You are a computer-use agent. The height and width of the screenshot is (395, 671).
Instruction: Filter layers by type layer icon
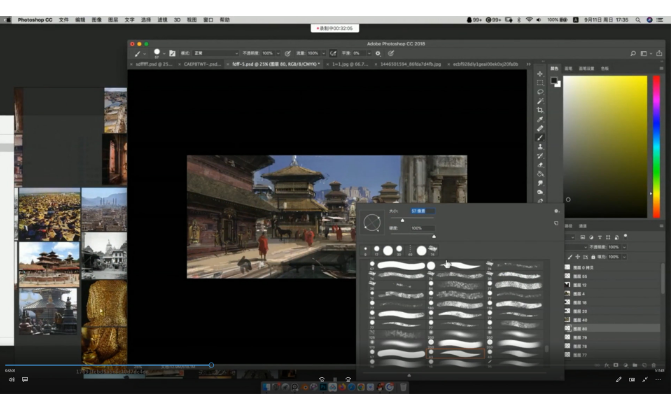[600, 237]
